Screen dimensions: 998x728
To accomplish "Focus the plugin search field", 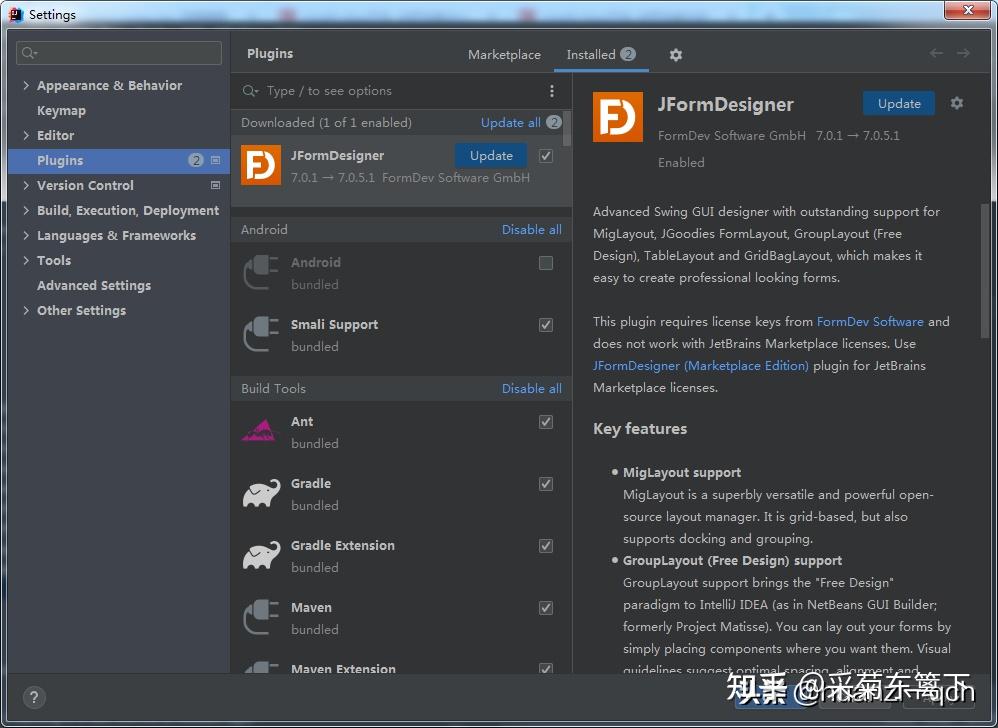I will pyautogui.click(x=400, y=91).
